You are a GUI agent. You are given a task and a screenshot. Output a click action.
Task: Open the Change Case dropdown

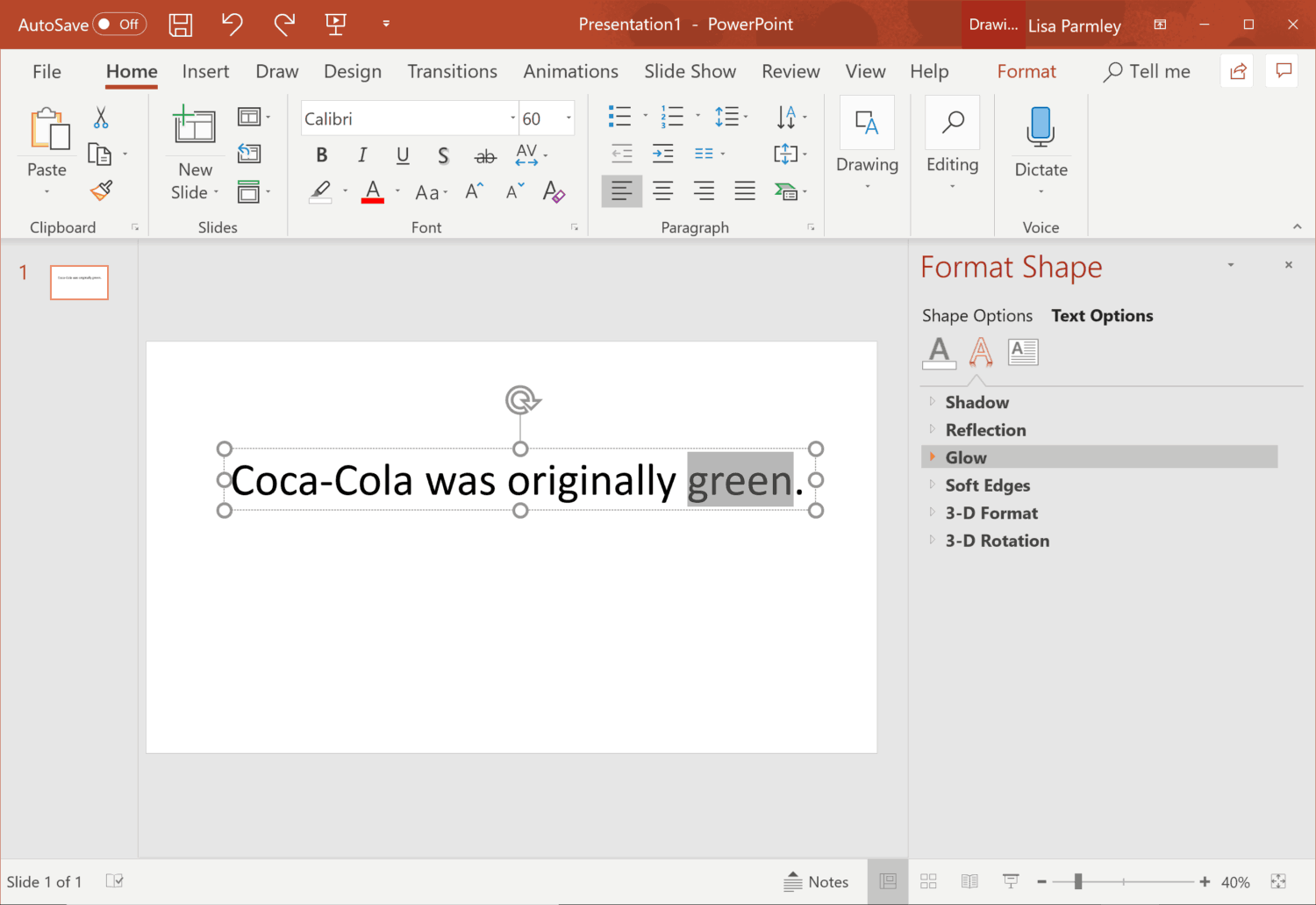[x=431, y=192]
